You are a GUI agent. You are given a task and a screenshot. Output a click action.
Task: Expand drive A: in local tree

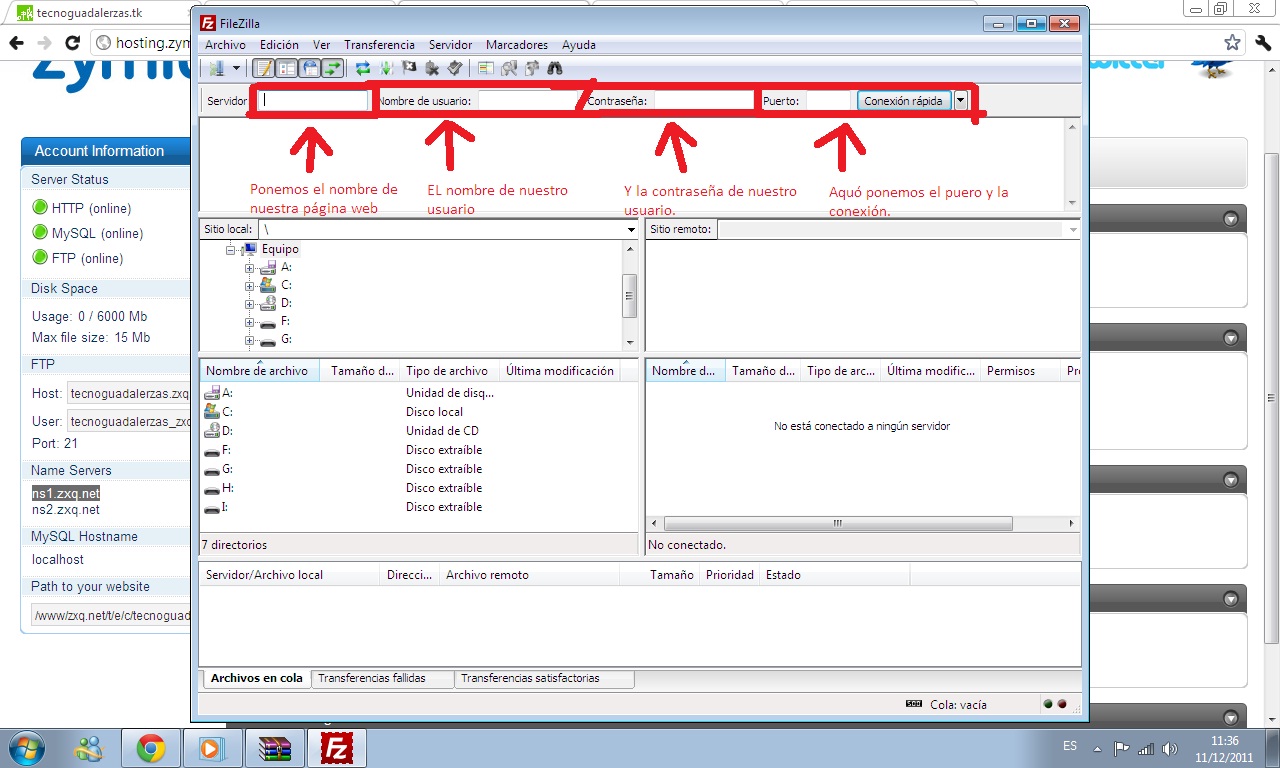(x=249, y=267)
